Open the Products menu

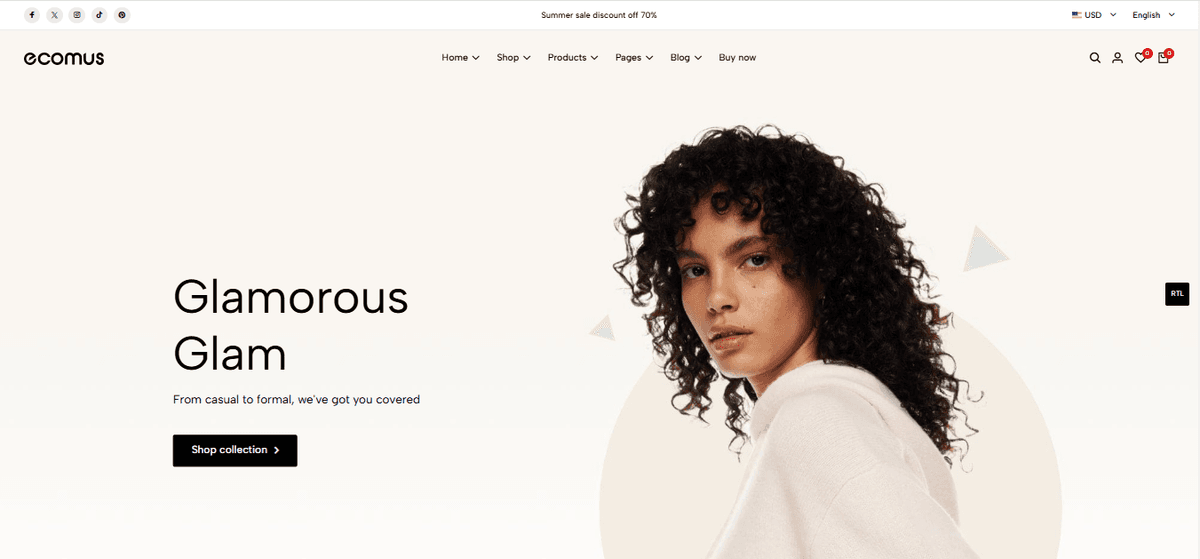point(573,58)
